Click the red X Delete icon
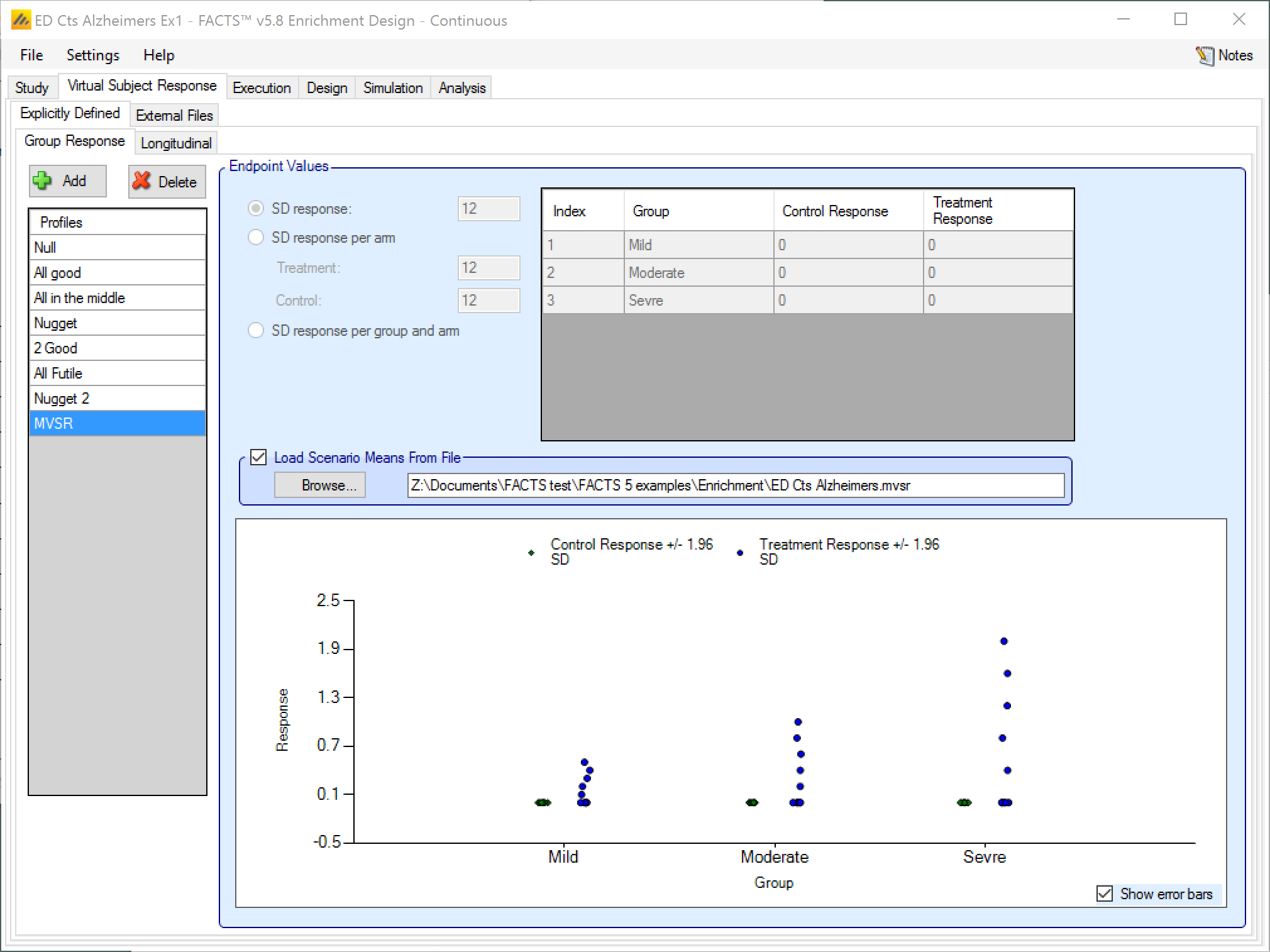1270x952 pixels. pyautogui.click(x=142, y=181)
